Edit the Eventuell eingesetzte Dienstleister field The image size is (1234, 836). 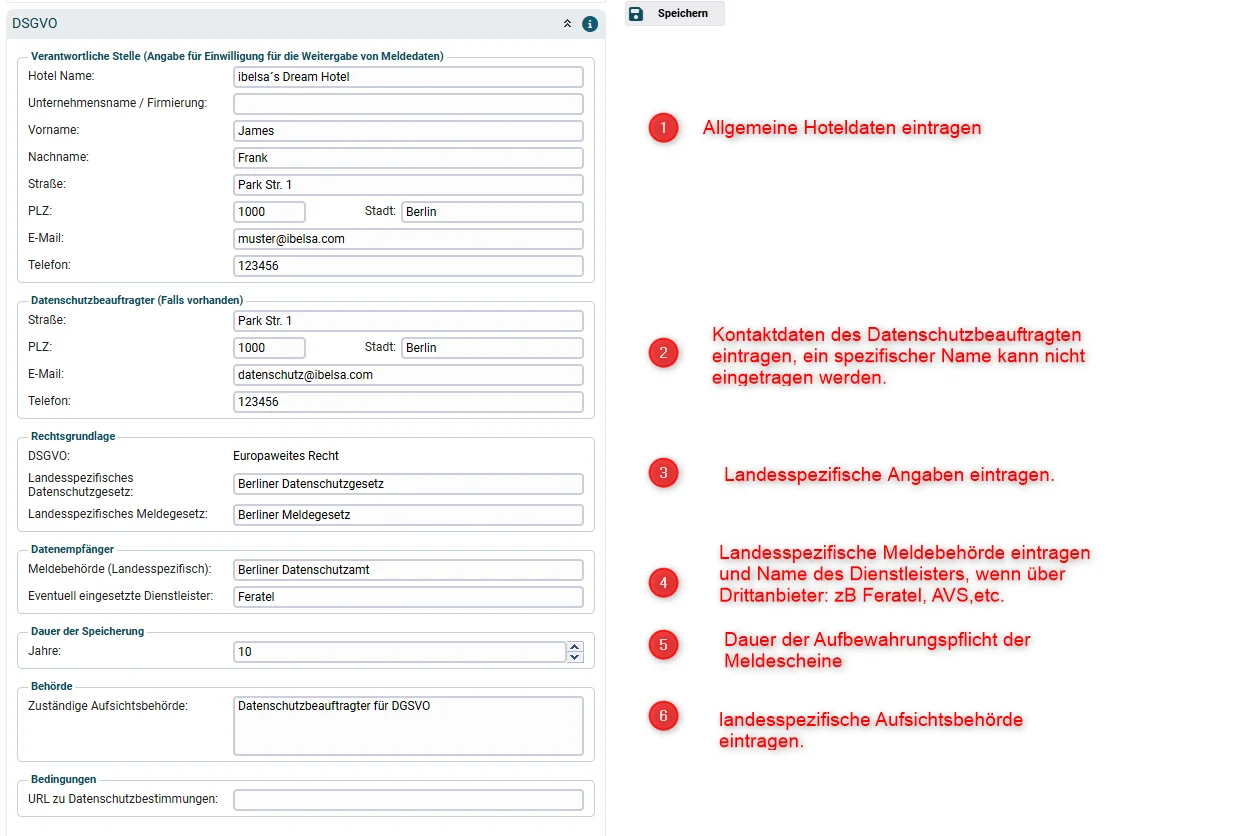[x=408, y=597]
